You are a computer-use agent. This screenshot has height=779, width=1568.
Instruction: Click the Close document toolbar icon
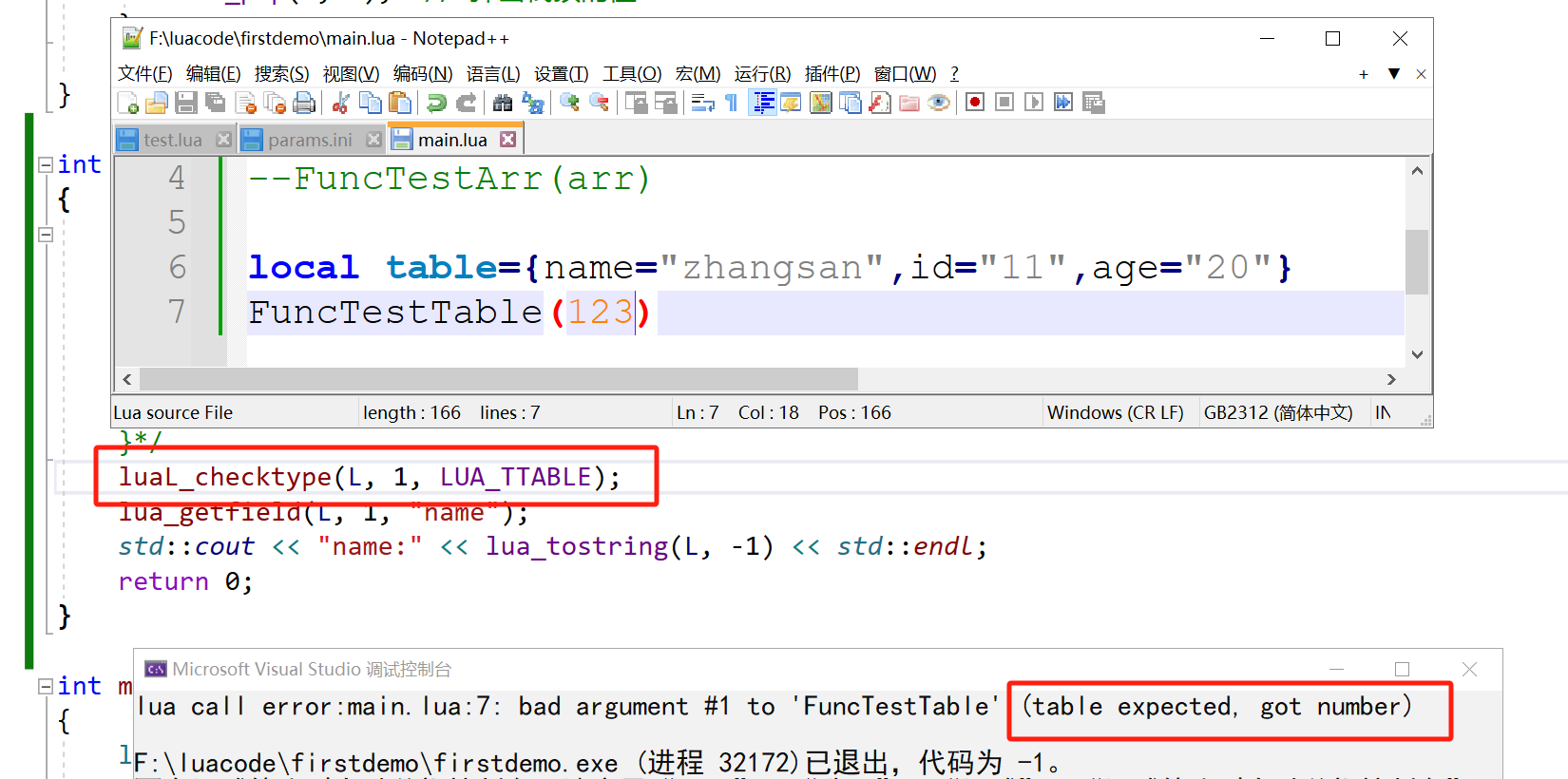coord(246,103)
